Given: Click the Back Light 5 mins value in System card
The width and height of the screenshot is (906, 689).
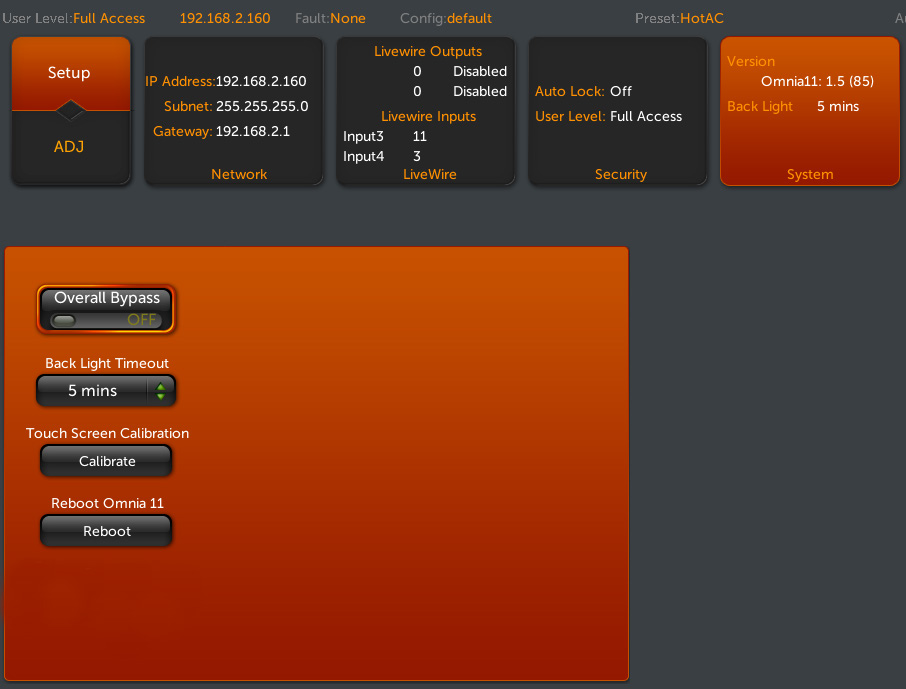Looking at the screenshot, I should coord(837,106).
